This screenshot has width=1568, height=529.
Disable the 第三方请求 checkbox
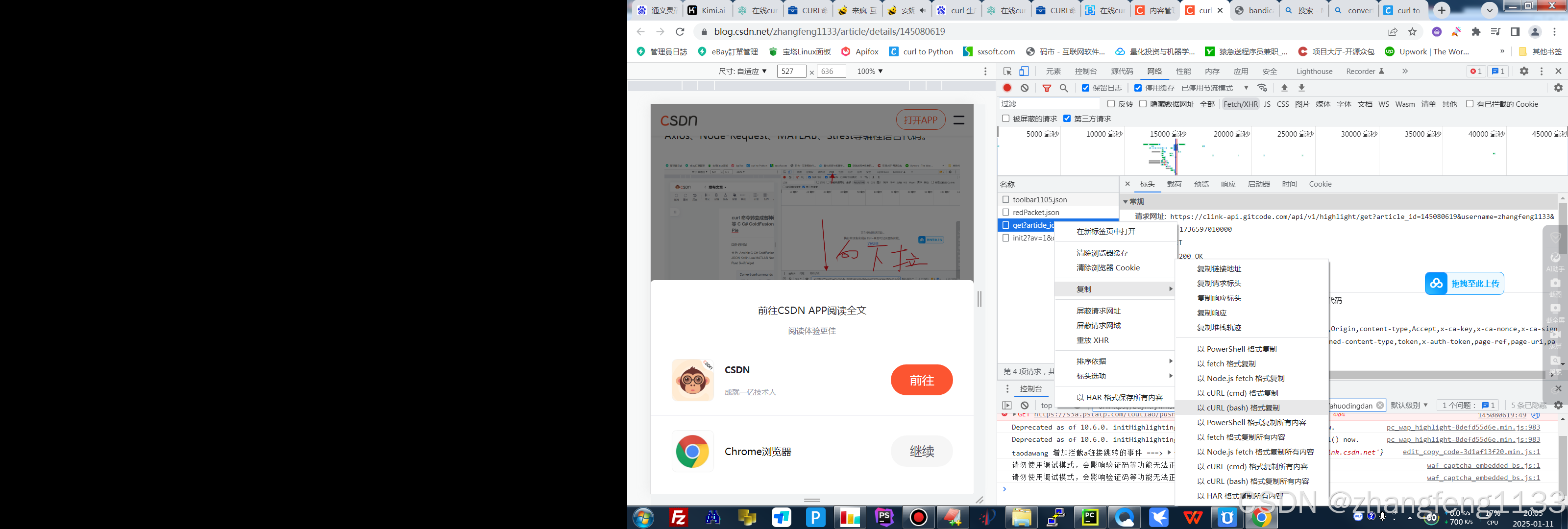(x=1066, y=119)
